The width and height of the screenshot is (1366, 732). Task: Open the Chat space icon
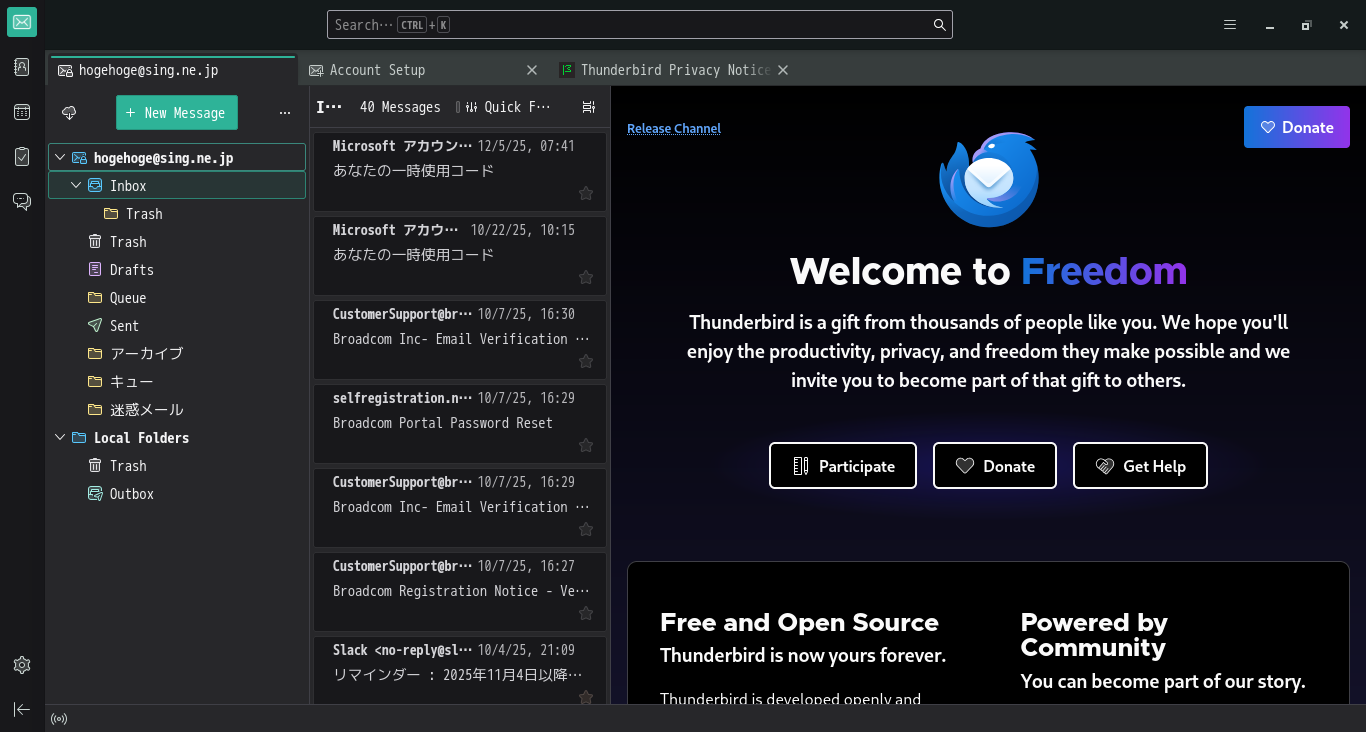[22, 202]
